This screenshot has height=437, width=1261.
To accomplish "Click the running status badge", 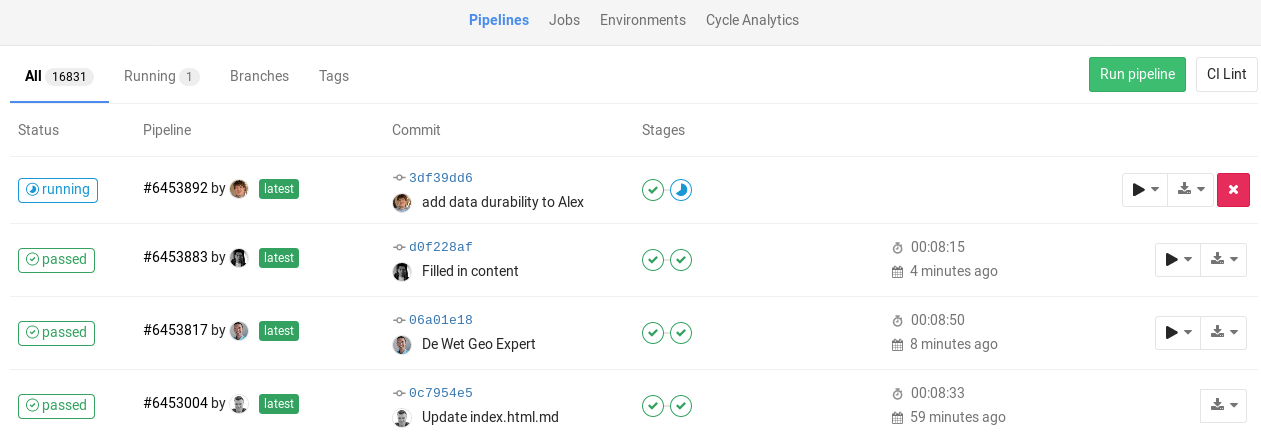I will [x=58, y=190].
